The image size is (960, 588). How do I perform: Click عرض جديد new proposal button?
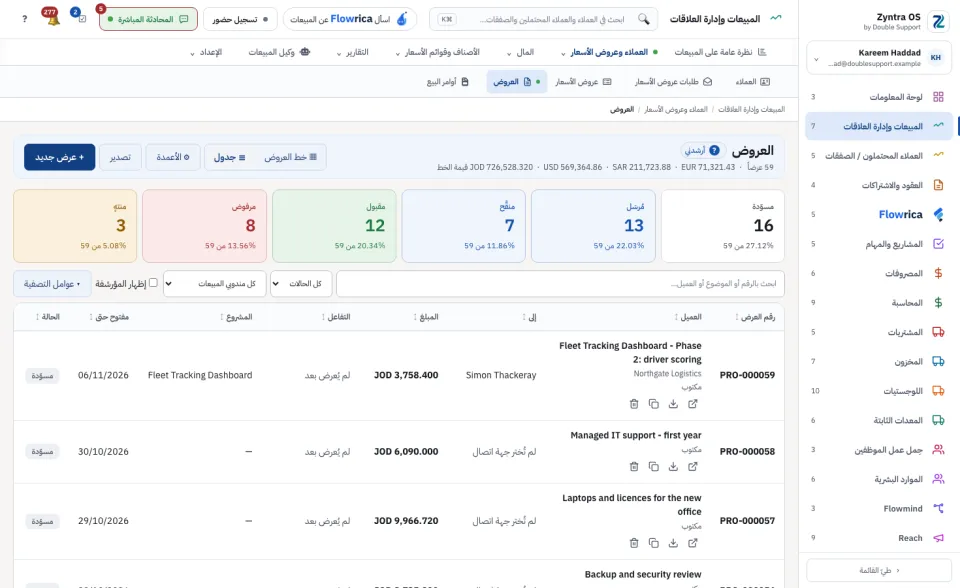tap(59, 157)
